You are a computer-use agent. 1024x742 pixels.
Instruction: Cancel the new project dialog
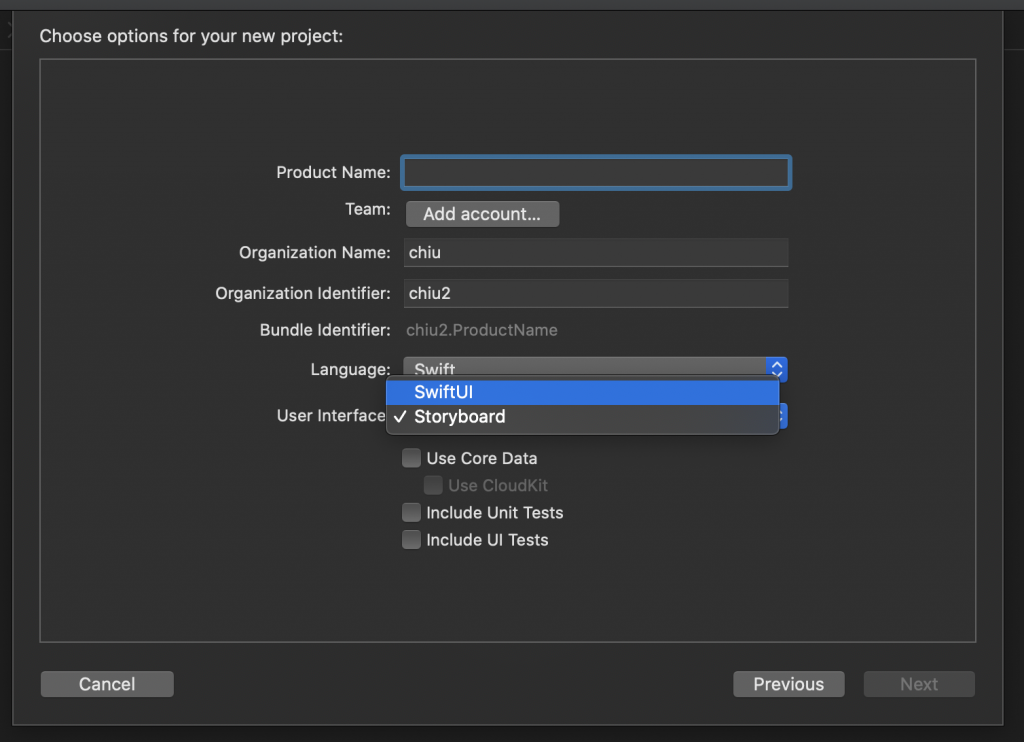coord(107,684)
